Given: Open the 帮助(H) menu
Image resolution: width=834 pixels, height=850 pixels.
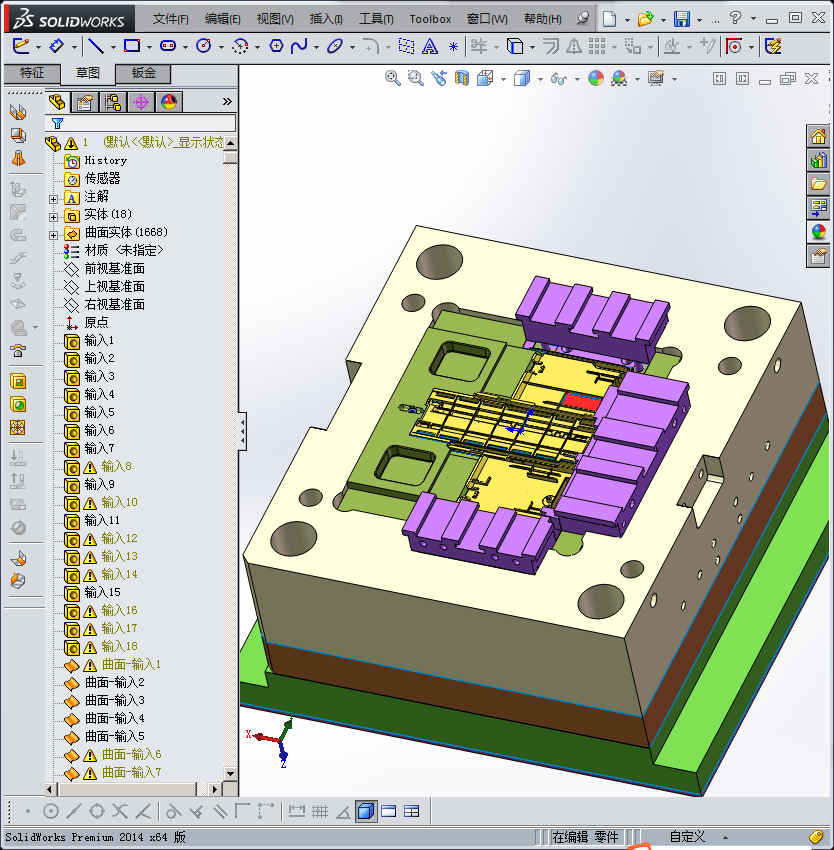Looking at the screenshot, I should 543,19.
